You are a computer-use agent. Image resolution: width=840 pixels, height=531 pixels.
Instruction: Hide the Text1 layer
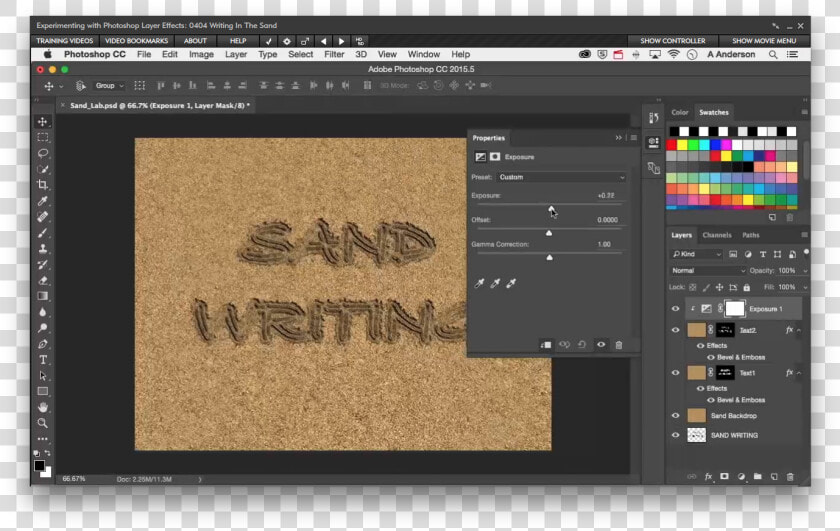tap(676, 372)
